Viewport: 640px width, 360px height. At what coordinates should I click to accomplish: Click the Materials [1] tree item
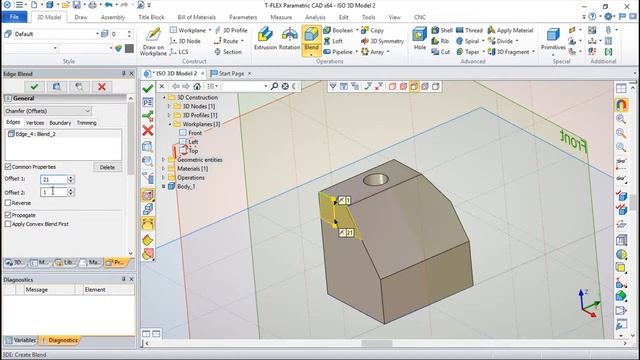coord(192,169)
